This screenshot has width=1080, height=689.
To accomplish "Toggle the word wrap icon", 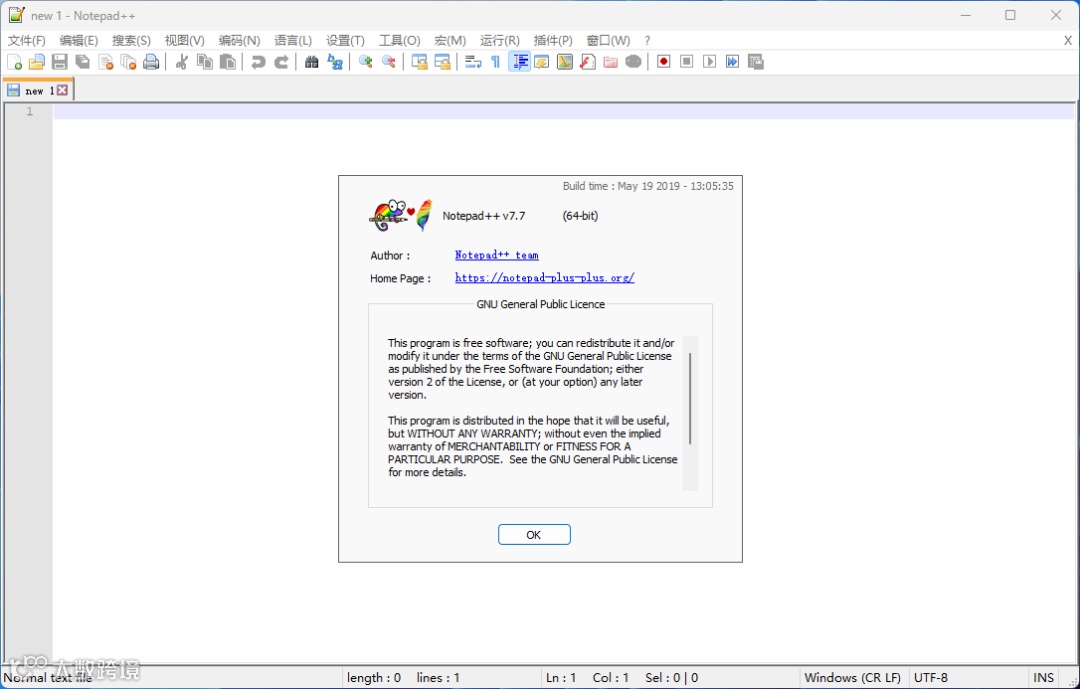I will 472,62.
